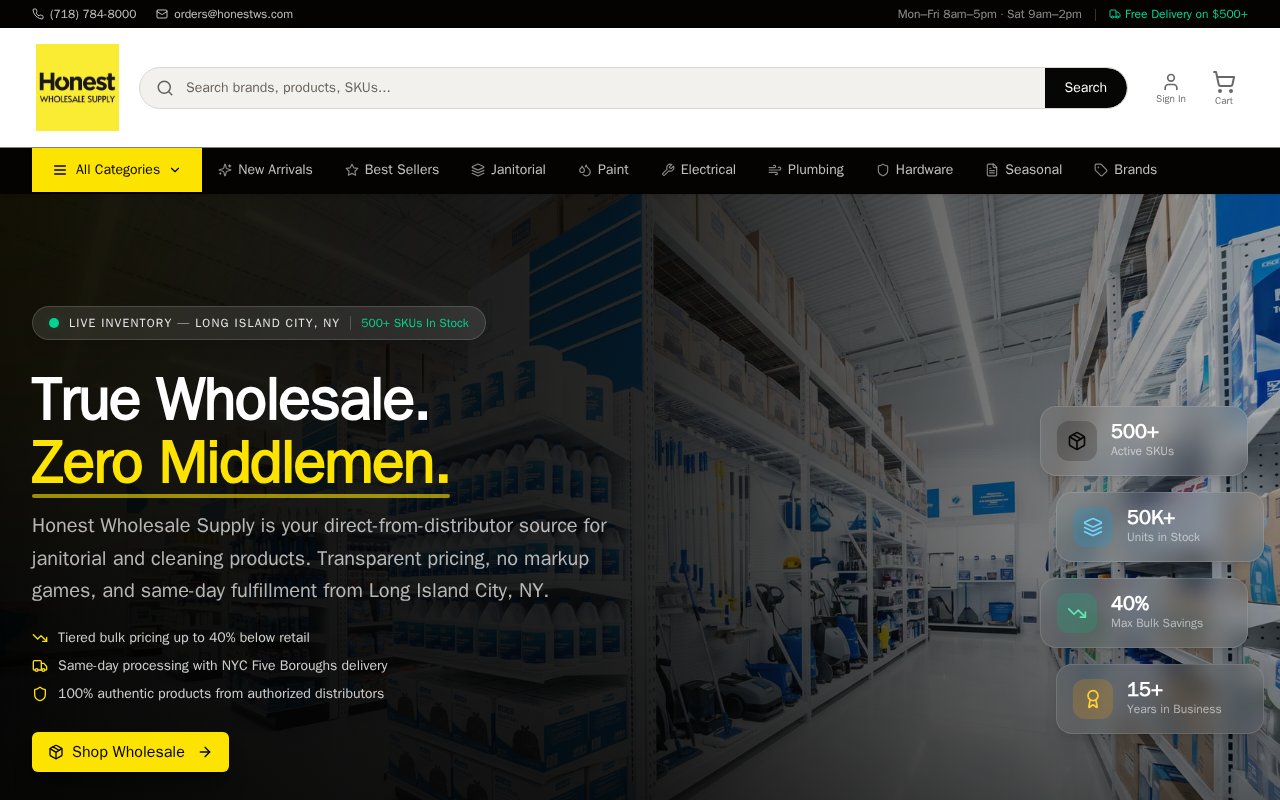This screenshot has width=1280, height=800.
Task: Click the Zero Middlemen. yellow headline
Action: (x=241, y=463)
